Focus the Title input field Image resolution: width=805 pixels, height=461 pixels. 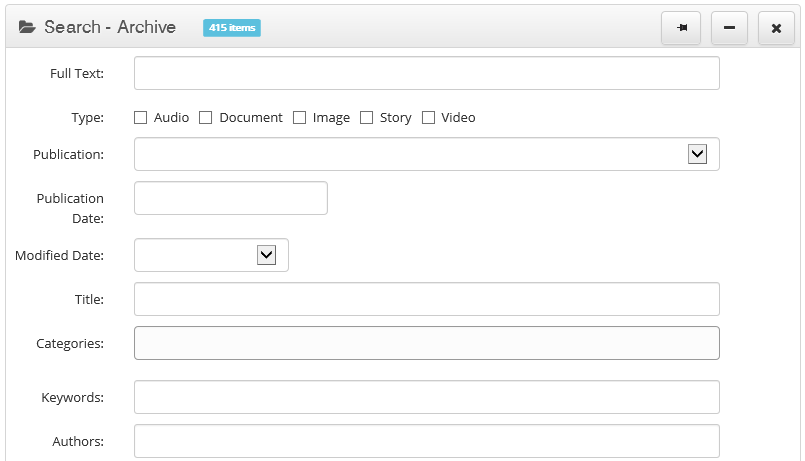pyautogui.click(x=427, y=299)
